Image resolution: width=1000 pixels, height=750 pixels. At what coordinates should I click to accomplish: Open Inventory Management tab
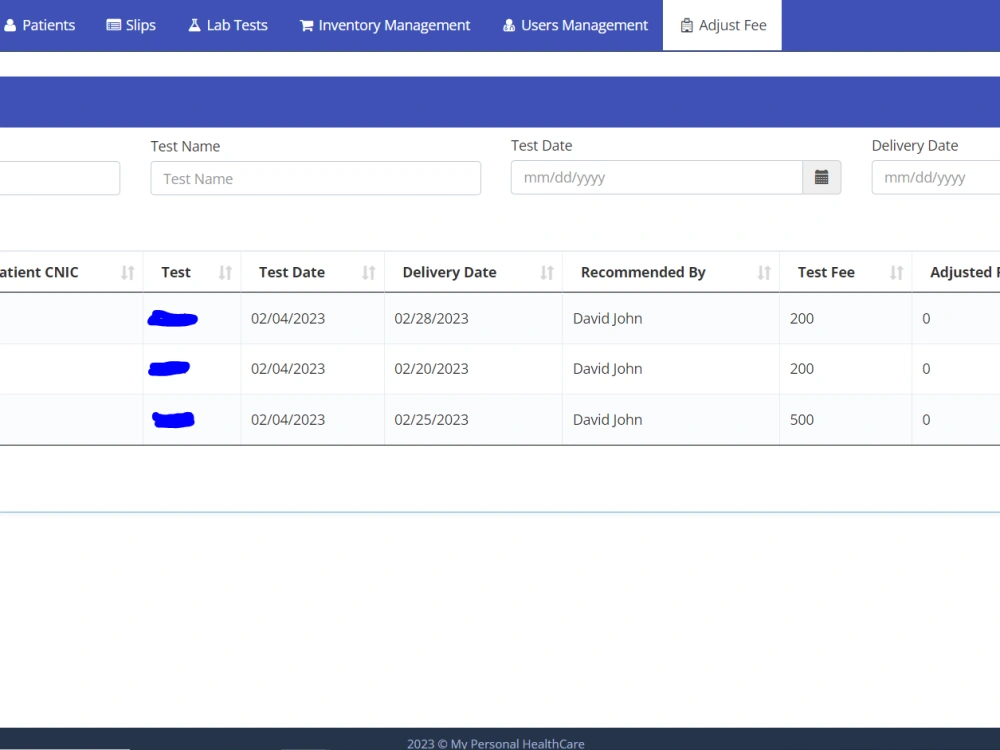tap(385, 26)
